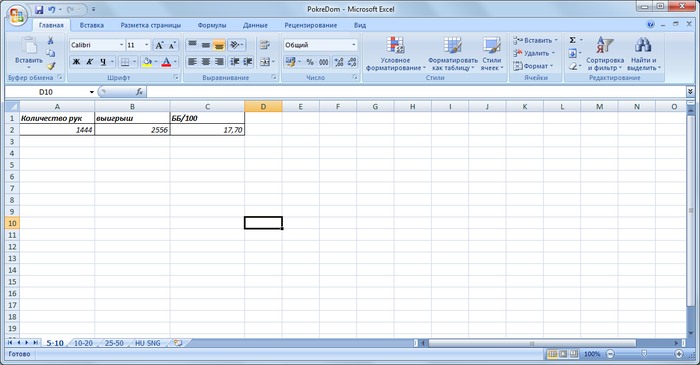The height and width of the screenshot is (365, 700).
Task: Open the Найти и выделить binoculars menu
Action: [x=643, y=53]
